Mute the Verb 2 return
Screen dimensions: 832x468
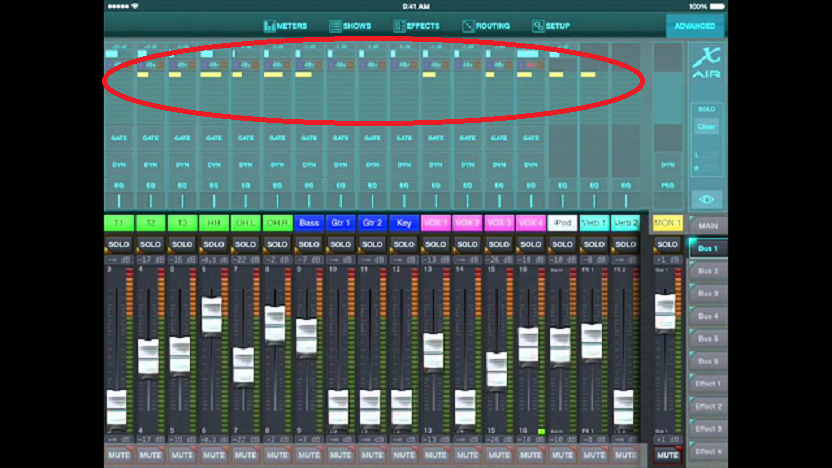pos(626,455)
